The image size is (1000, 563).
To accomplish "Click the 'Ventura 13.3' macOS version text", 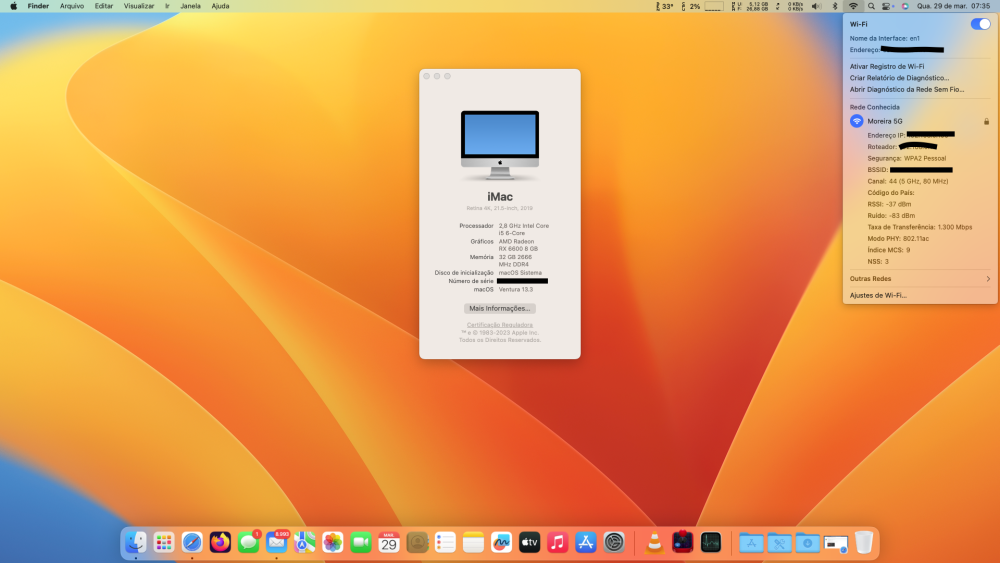I will click(x=516, y=289).
